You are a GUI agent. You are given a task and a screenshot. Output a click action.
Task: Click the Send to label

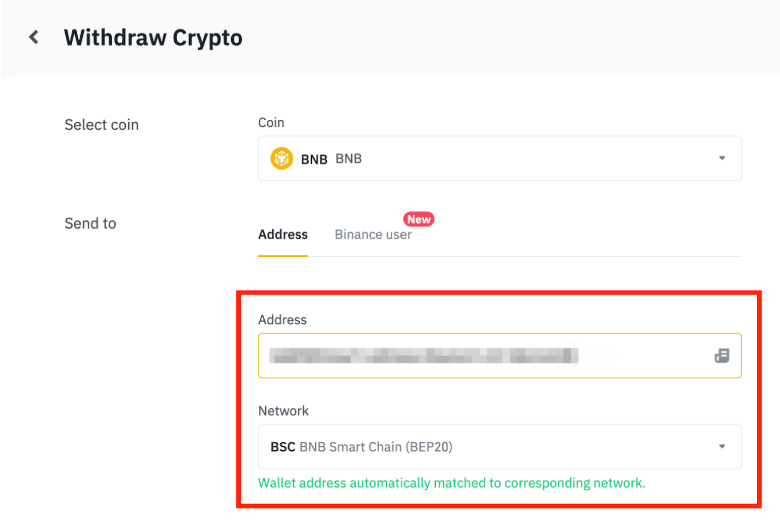tap(90, 223)
